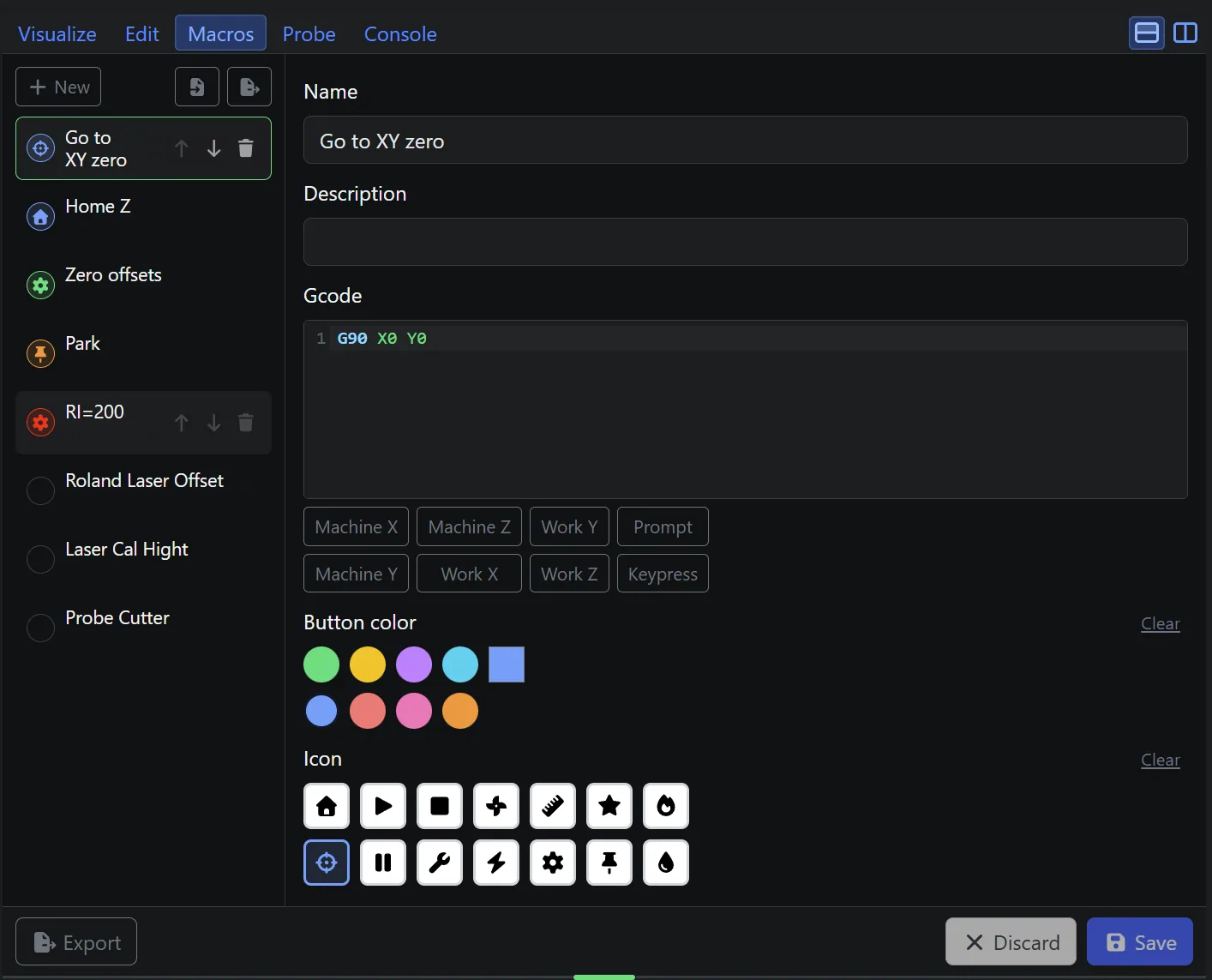Viewport: 1212px width, 980px height.
Task: Click the import macros file icon
Action: [197, 87]
